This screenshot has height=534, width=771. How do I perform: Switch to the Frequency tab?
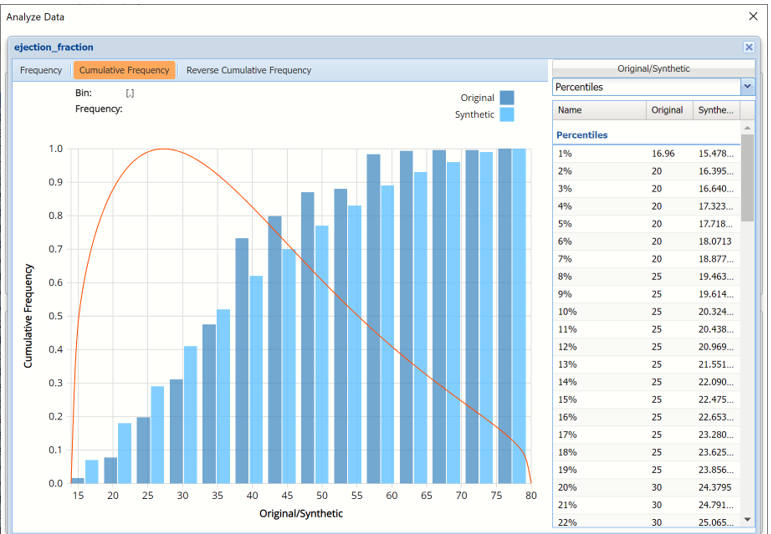41,70
